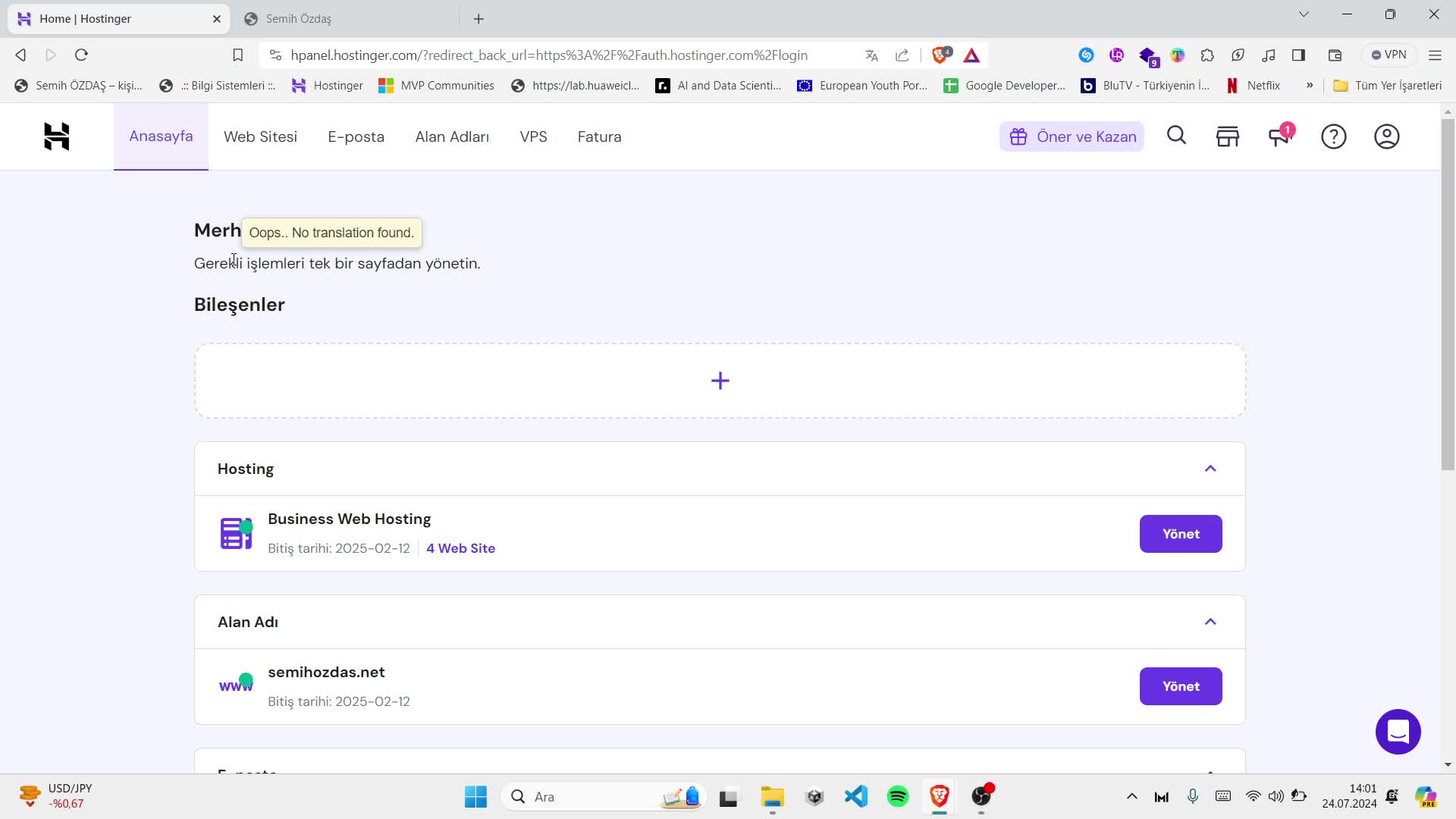Show hidden system tray icons
1456x819 pixels.
pos(1131,796)
